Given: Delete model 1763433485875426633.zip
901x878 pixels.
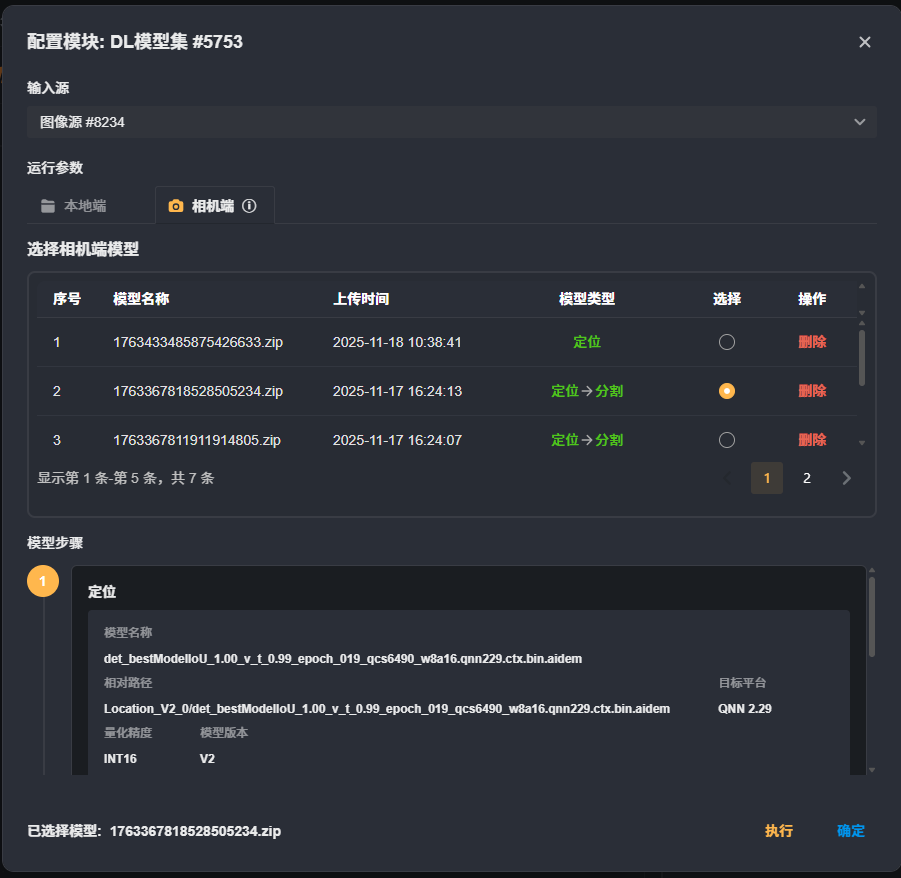Looking at the screenshot, I should point(812,342).
